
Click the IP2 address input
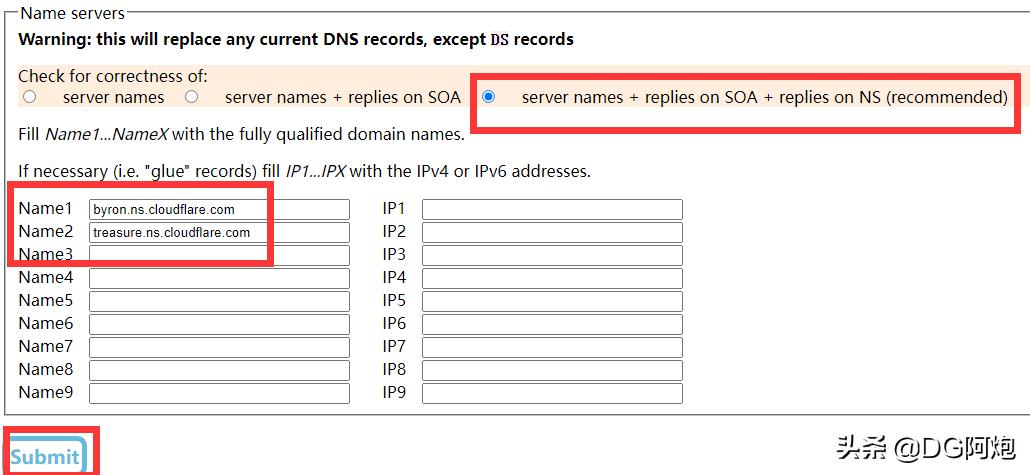[x=552, y=232]
